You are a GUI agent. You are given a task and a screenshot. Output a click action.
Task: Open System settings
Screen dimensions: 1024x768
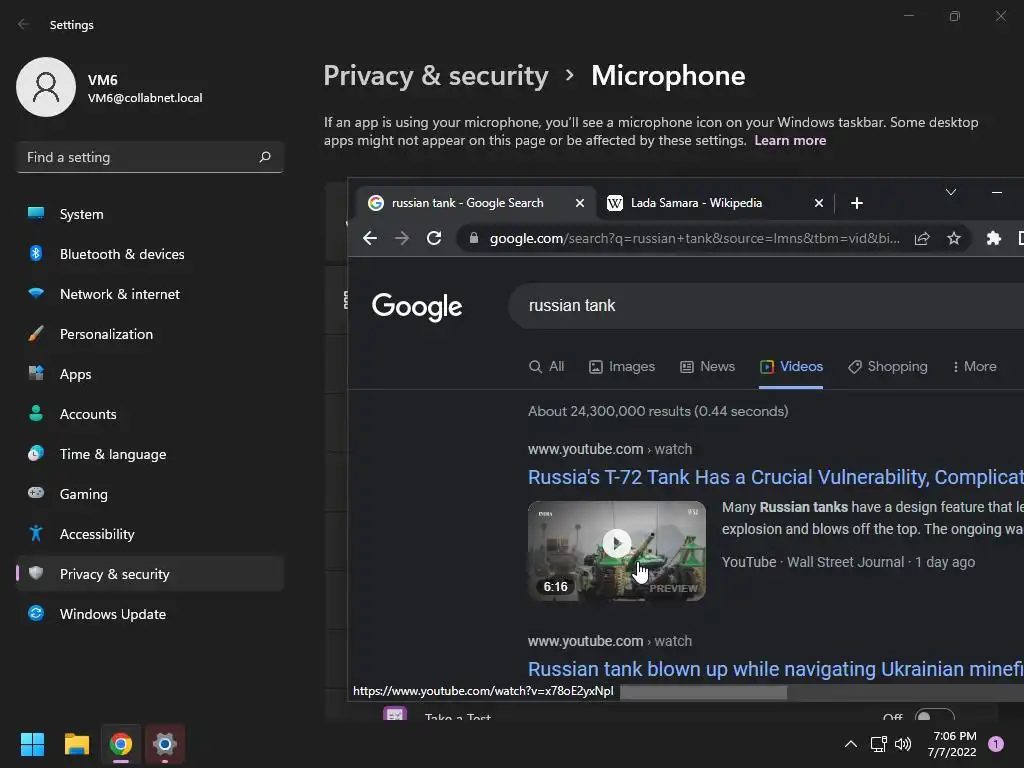click(x=150, y=214)
